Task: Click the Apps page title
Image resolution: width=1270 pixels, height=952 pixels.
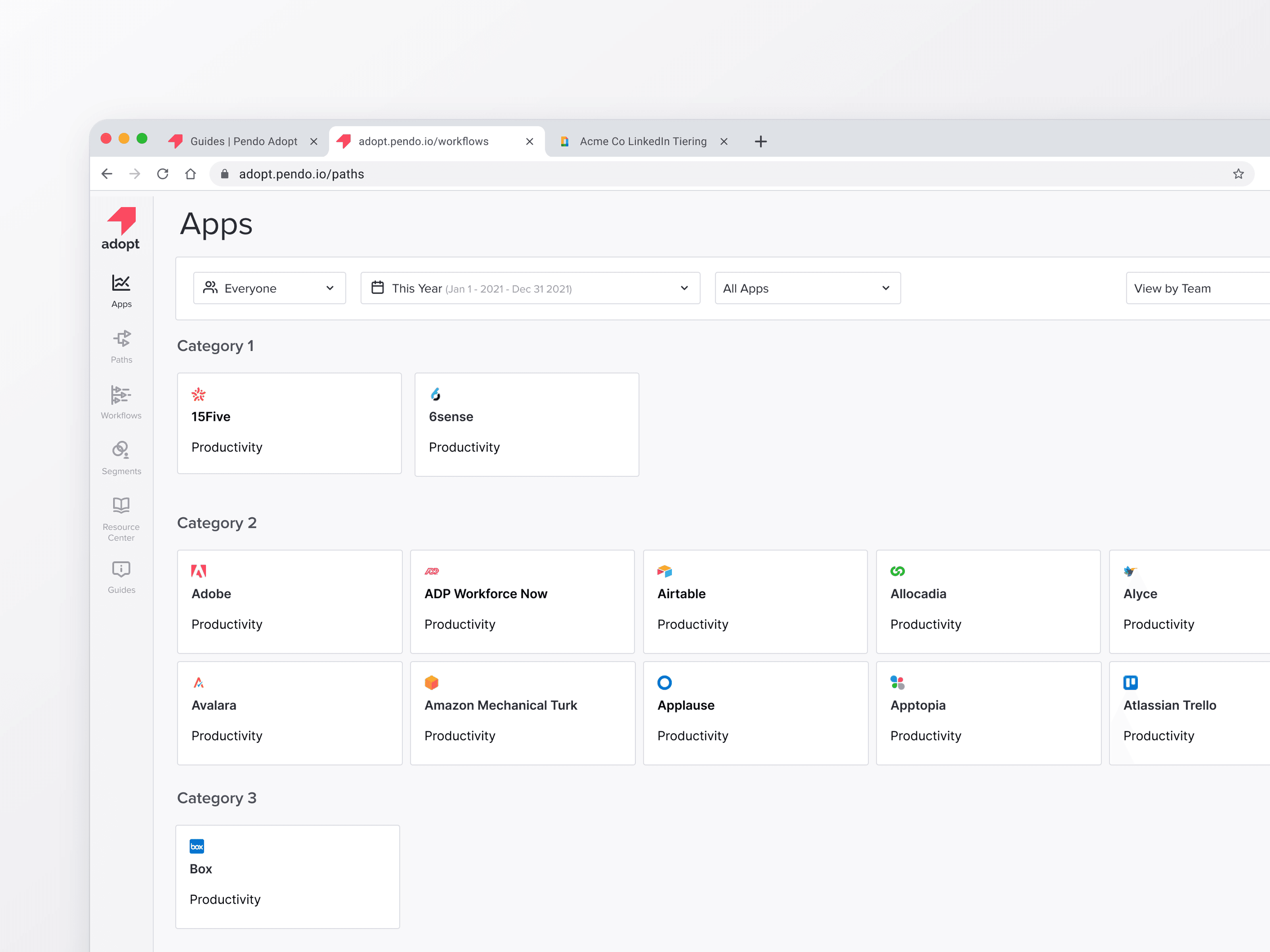Action: point(216,225)
